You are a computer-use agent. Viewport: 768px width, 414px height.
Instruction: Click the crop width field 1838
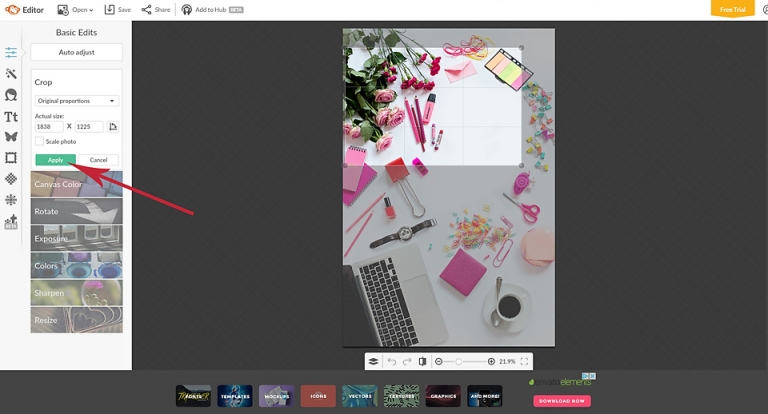click(x=49, y=126)
